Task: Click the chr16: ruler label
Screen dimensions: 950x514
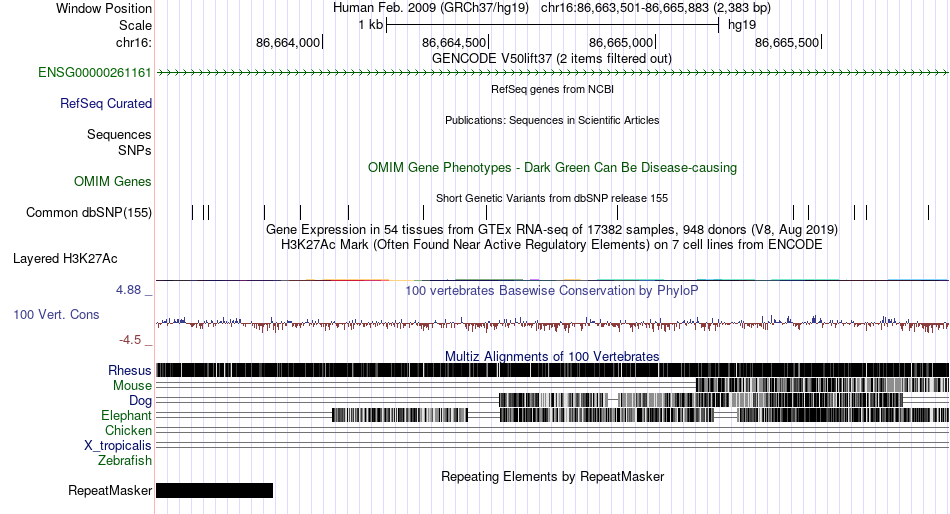Action: tap(134, 42)
